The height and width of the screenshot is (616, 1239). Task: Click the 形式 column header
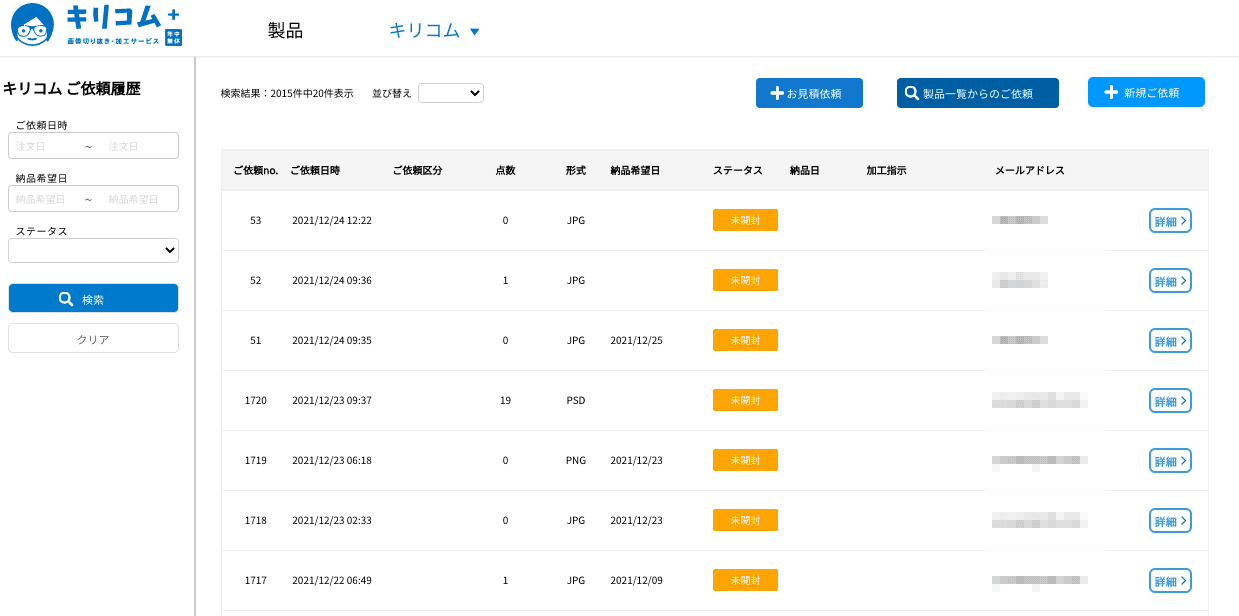coord(575,170)
